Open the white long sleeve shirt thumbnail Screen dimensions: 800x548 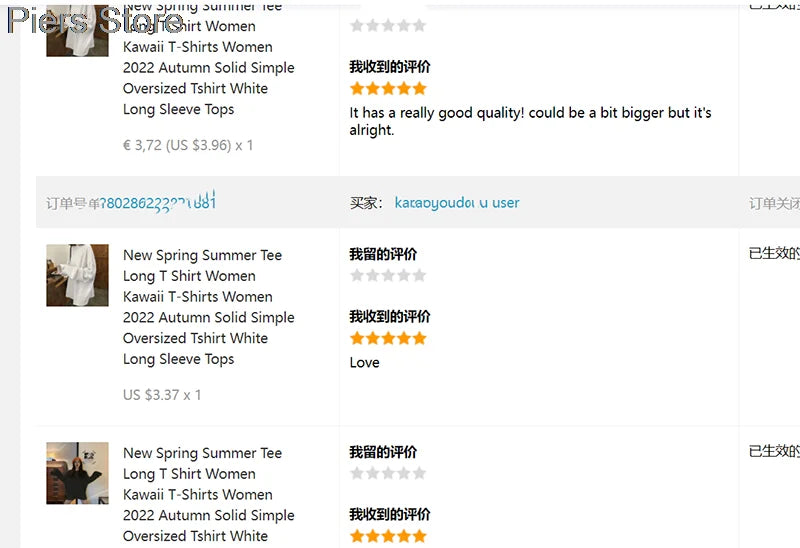click(x=77, y=275)
